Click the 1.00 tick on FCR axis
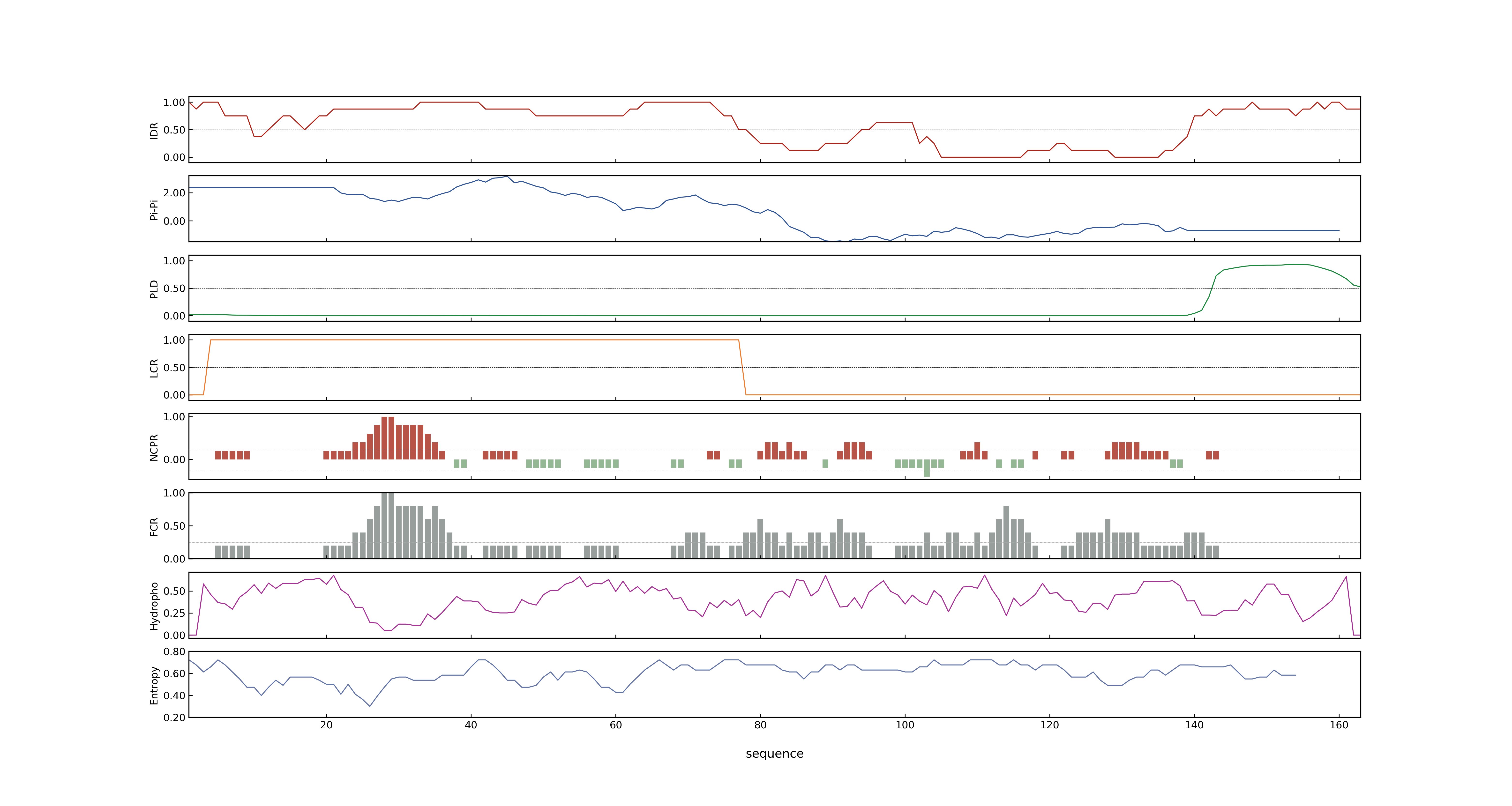This screenshot has width=1512, height=806. (174, 493)
